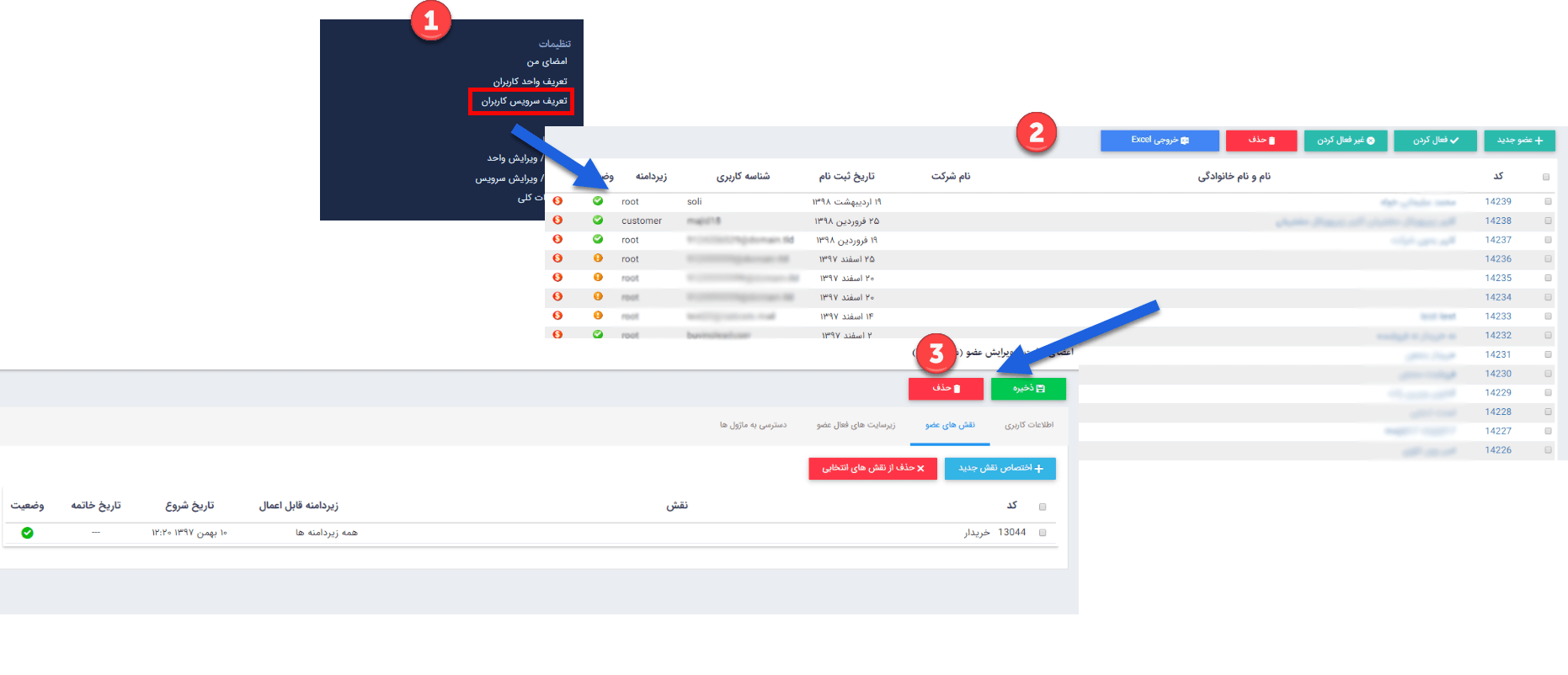
Task: Click green status icon of role 13044
Action: [27, 533]
